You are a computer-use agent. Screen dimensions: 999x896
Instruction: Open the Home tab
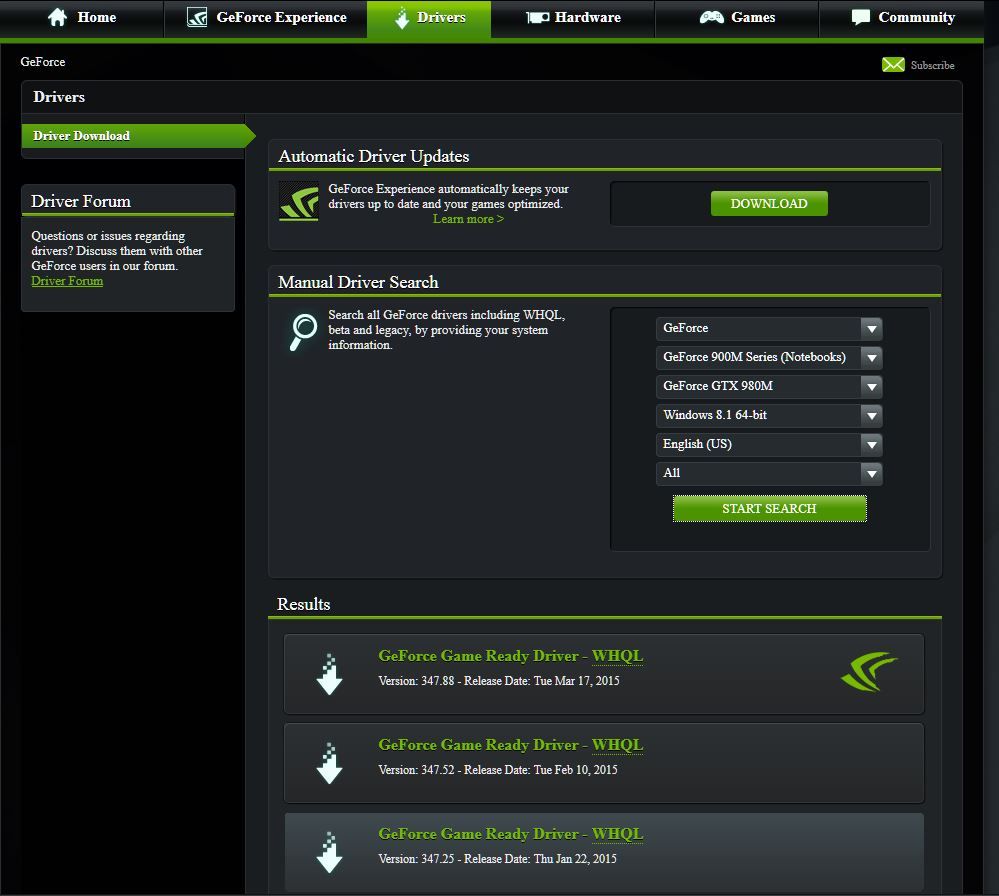82,18
